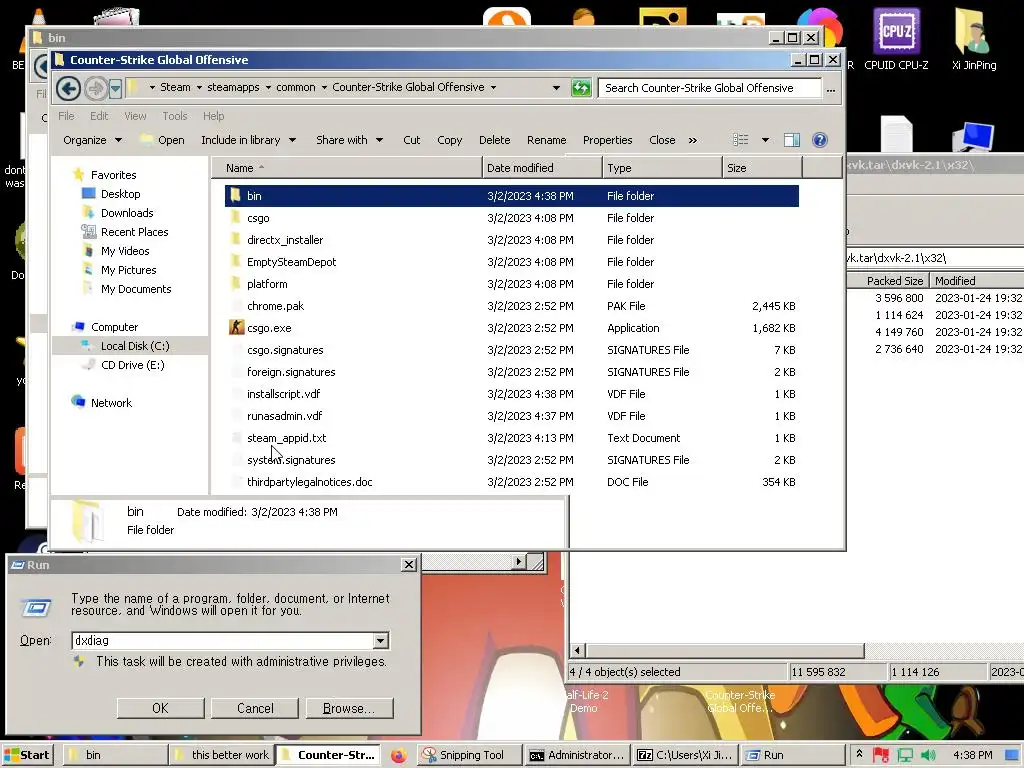Expand the address bar history dropdown
Image resolution: width=1024 pixels, height=768 pixels.
(x=556, y=88)
